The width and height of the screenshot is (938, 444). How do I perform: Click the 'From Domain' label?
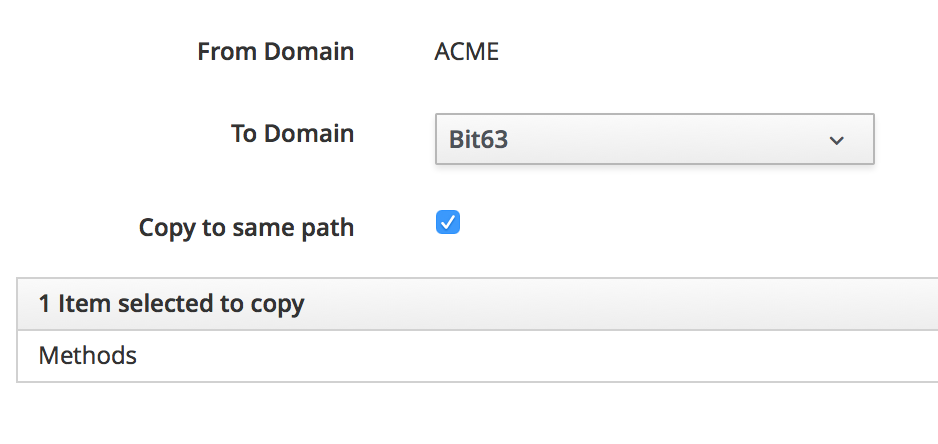point(275,51)
